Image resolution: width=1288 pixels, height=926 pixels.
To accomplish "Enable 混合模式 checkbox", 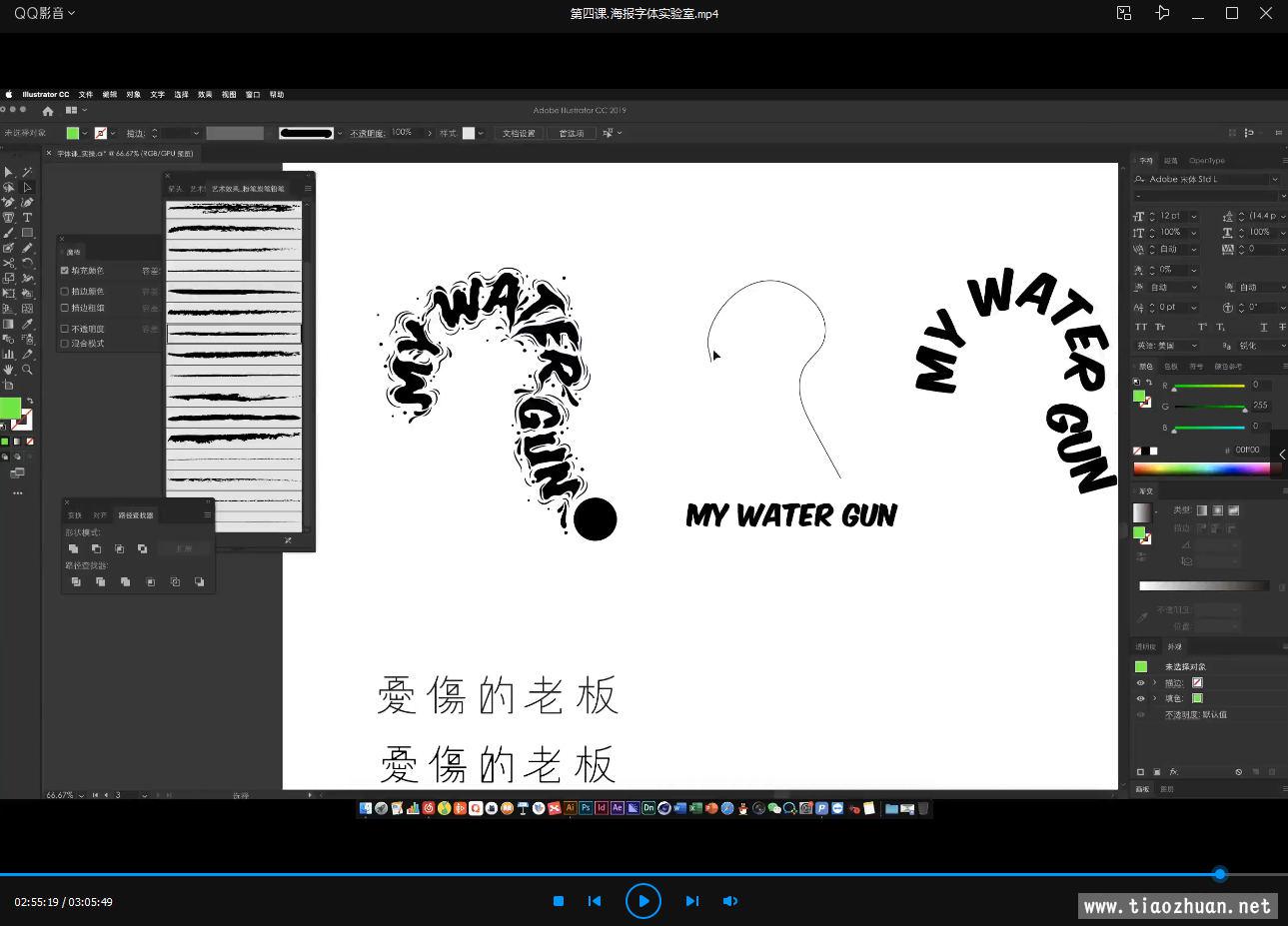I will pyautogui.click(x=65, y=344).
